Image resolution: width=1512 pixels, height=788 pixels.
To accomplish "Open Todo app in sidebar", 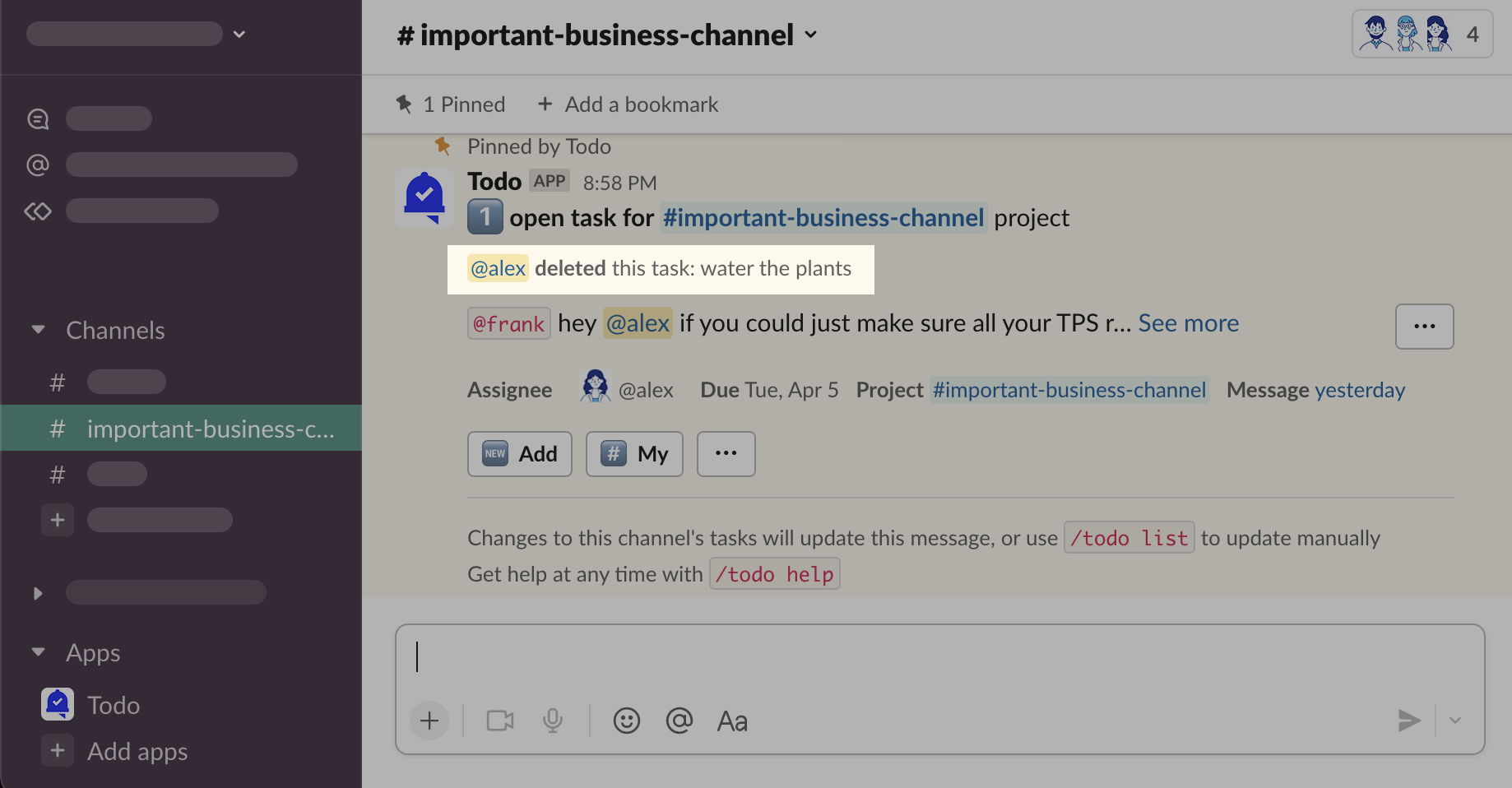I will click(x=113, y=705).
